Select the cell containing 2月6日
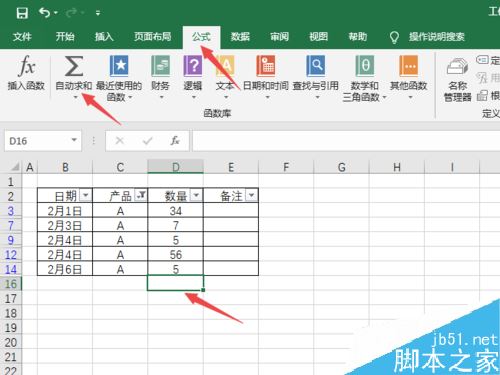500x375 pixels. (x=65, y=269)
